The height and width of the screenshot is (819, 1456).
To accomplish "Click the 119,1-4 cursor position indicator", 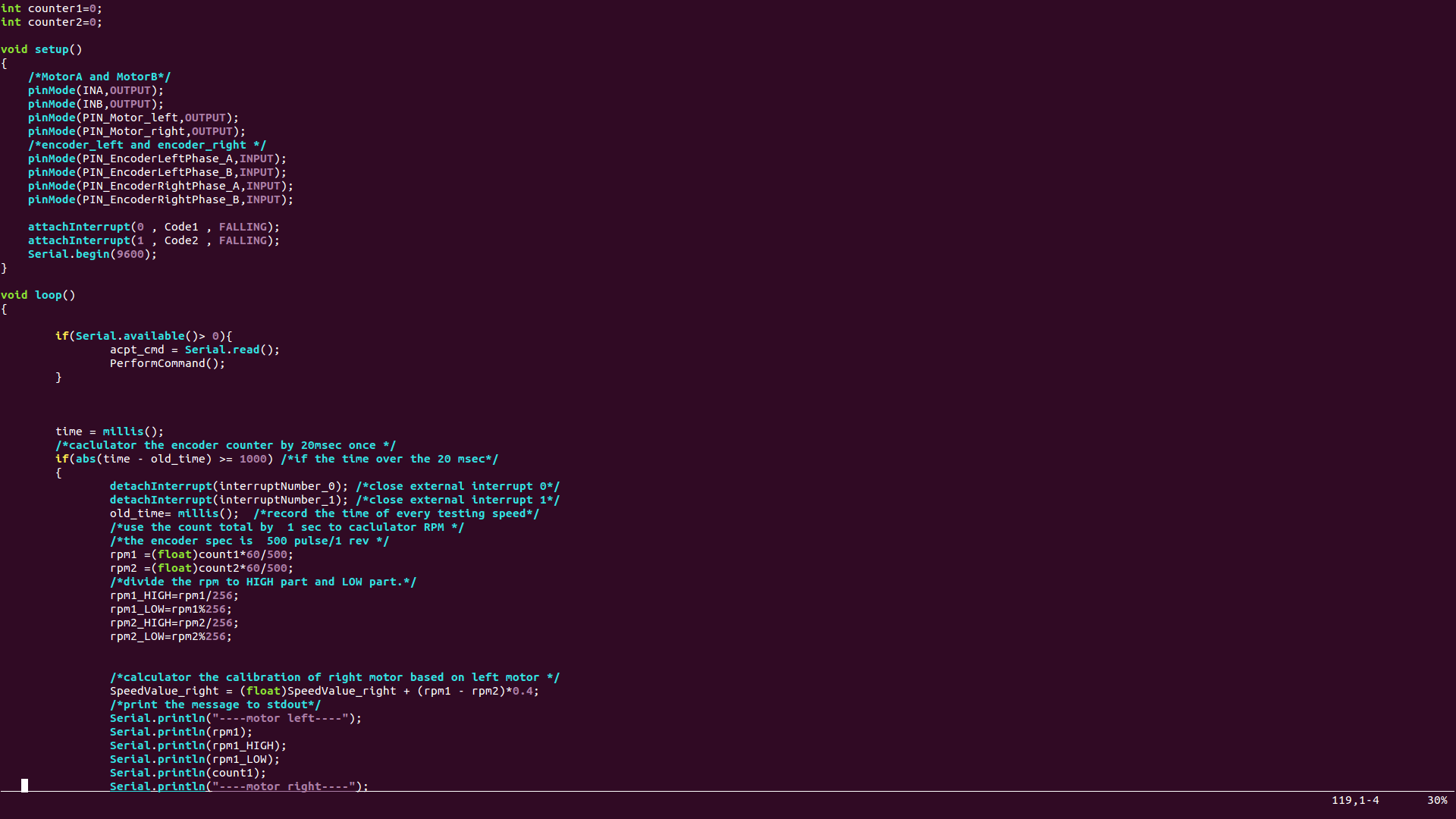I will [x=1354, y=800].
